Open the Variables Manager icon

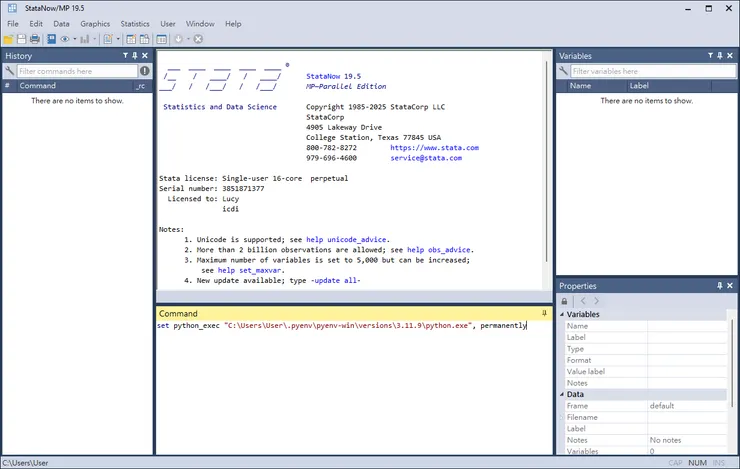[x=161, y=39]
